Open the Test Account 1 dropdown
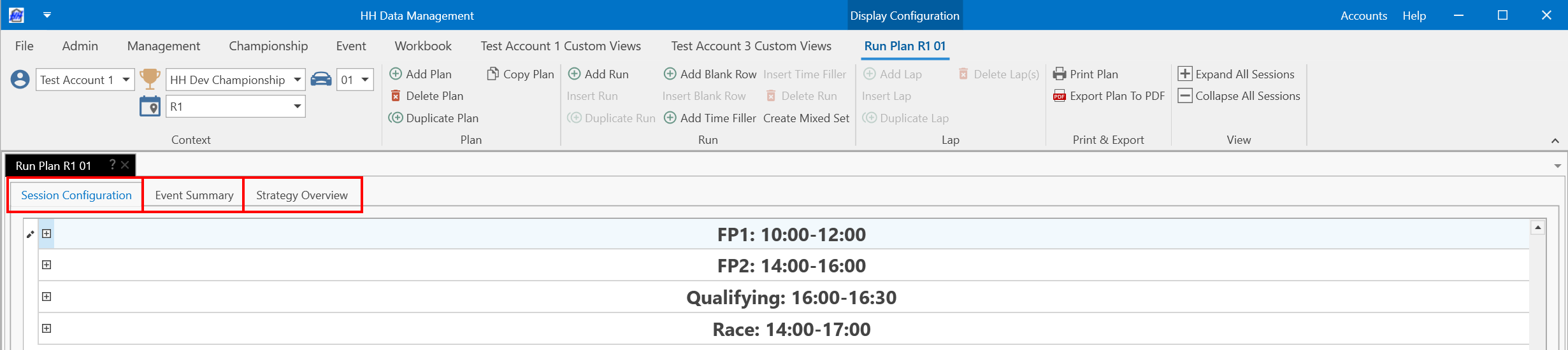This screenshot has height=350, width=1568. (126, 80)
